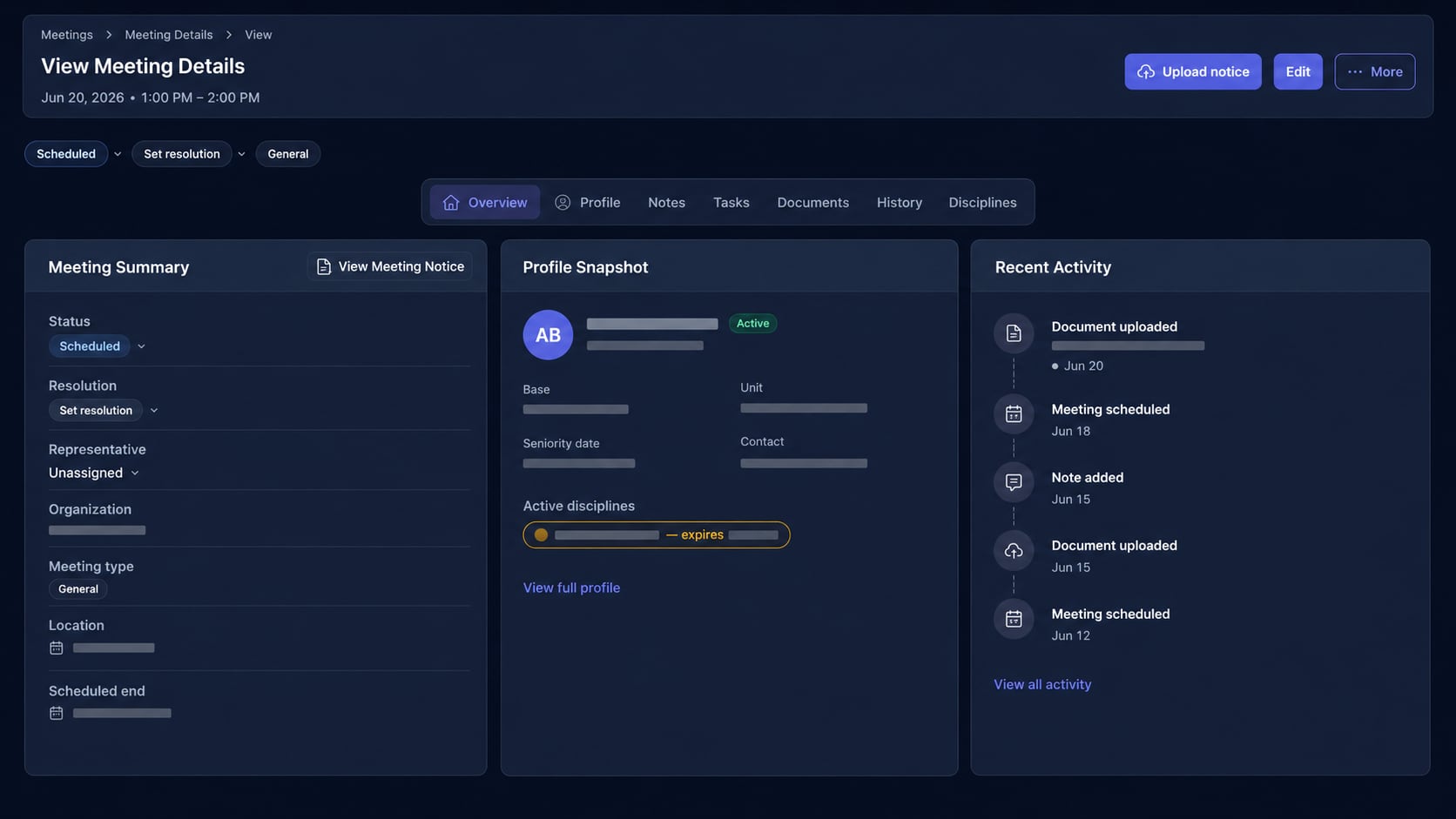Click the AB profile avatar
1456x819 pixels.
(548, 335)
